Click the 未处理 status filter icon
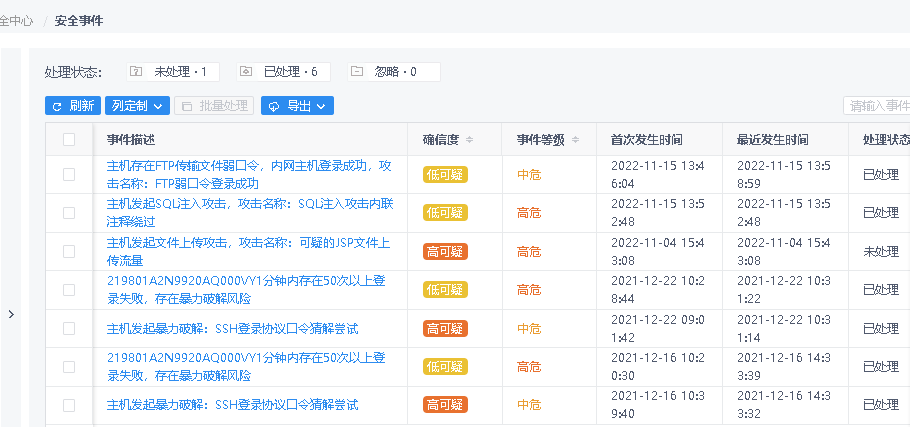910x427 pixels. coord(137,72)
